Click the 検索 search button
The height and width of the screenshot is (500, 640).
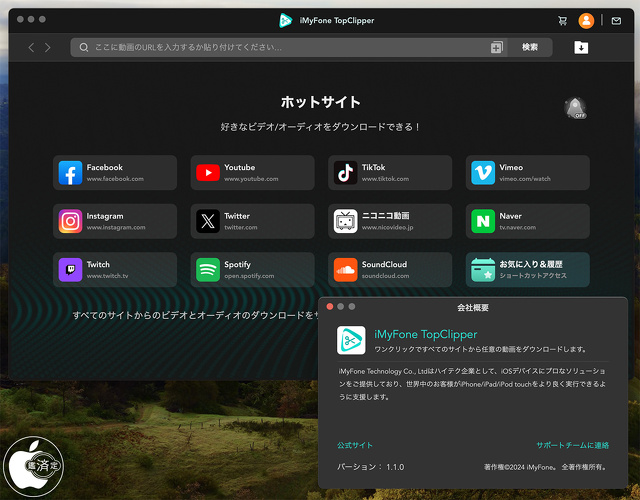click(x=530, y=47)
